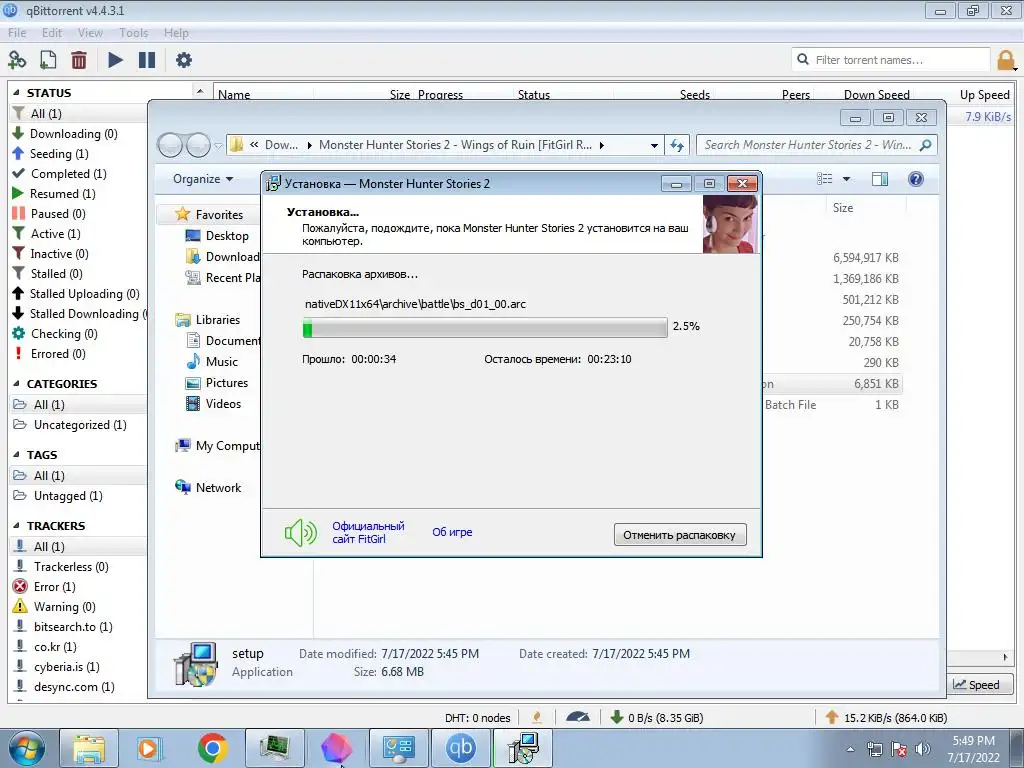Click the Size column header in Explorer
1024x768 pixels.
tap(842, 208)
